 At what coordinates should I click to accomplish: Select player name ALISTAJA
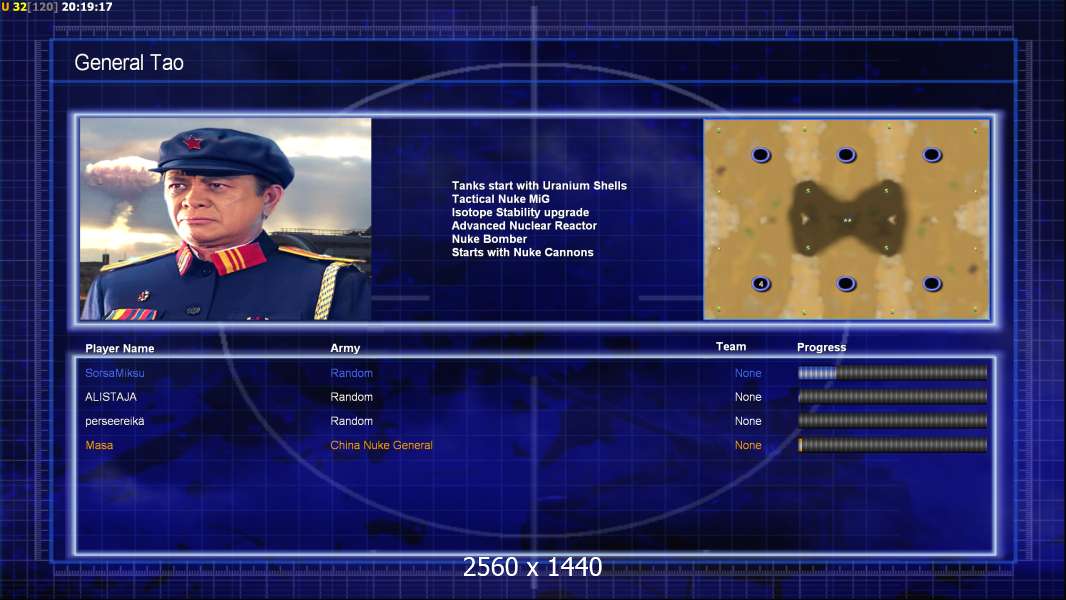111,397
